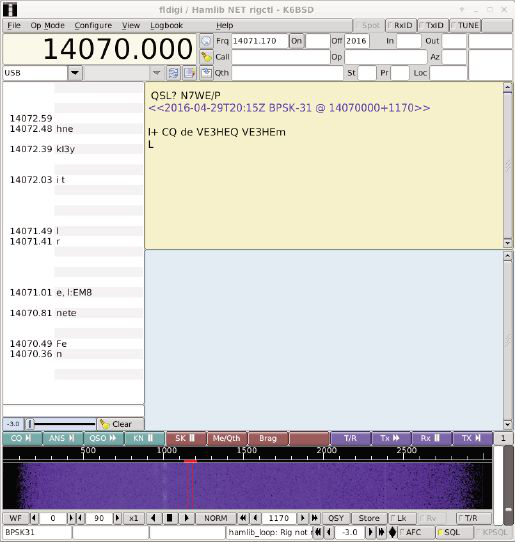This screenshot has width=515, height=542.
Task: Open the File menu
Action: [14, 25]
